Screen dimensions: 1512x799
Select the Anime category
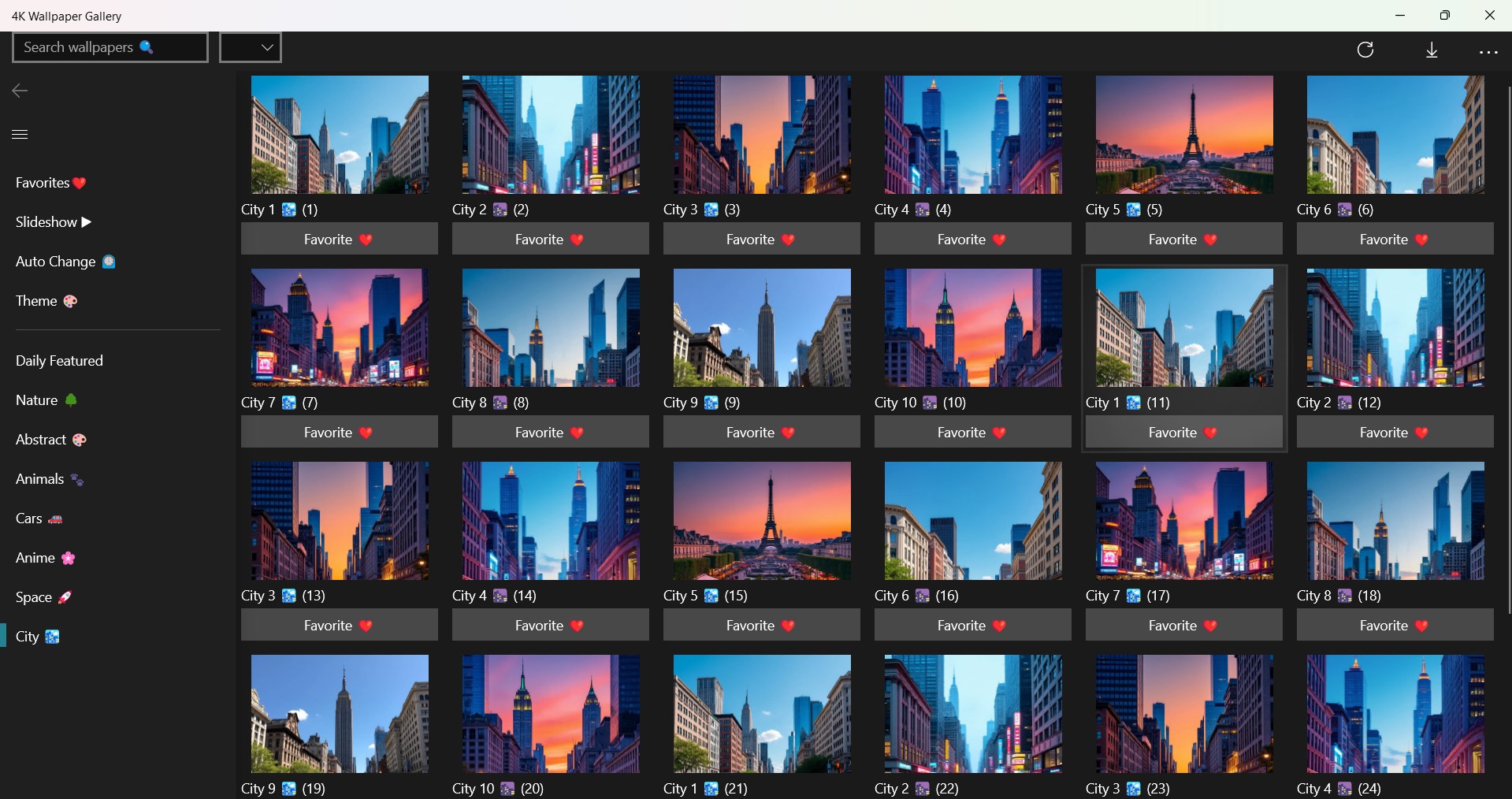46,558
